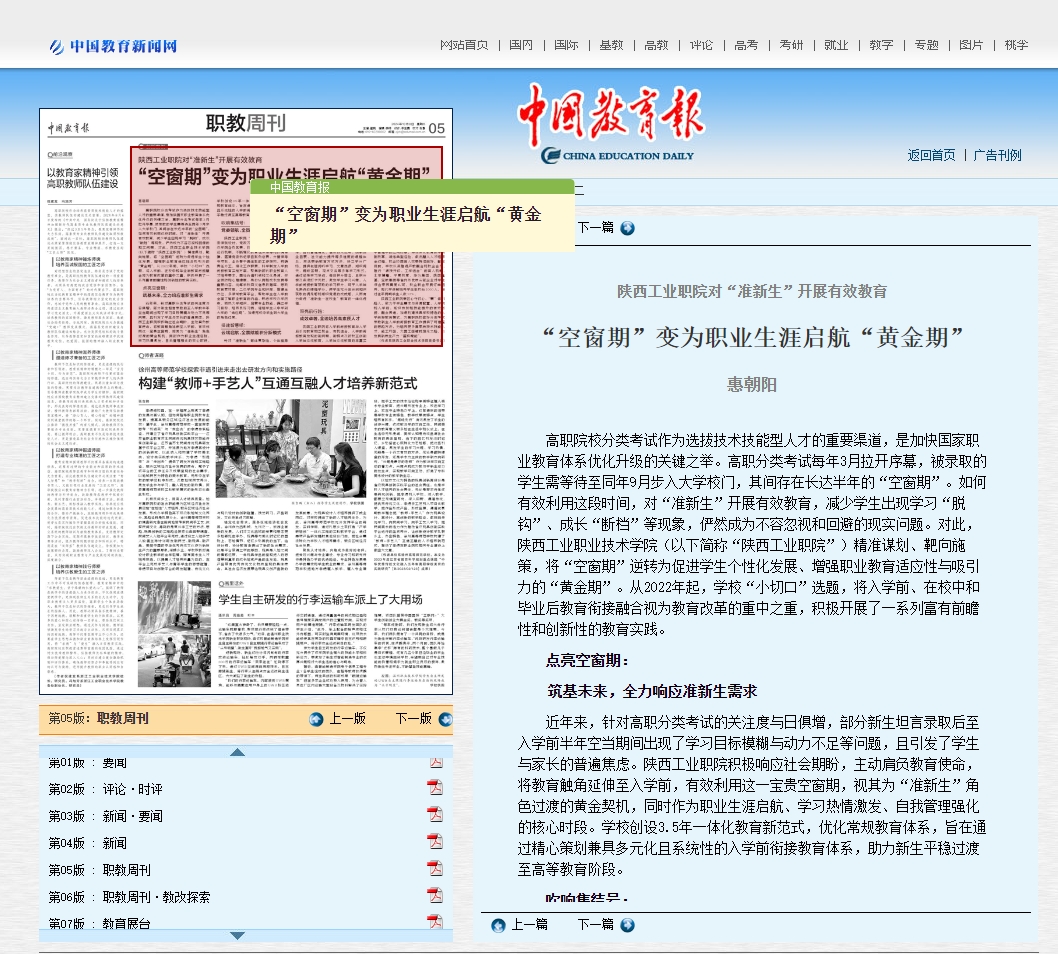Click the 中国教育新闻网 site logo

click(x=114, y=46)
